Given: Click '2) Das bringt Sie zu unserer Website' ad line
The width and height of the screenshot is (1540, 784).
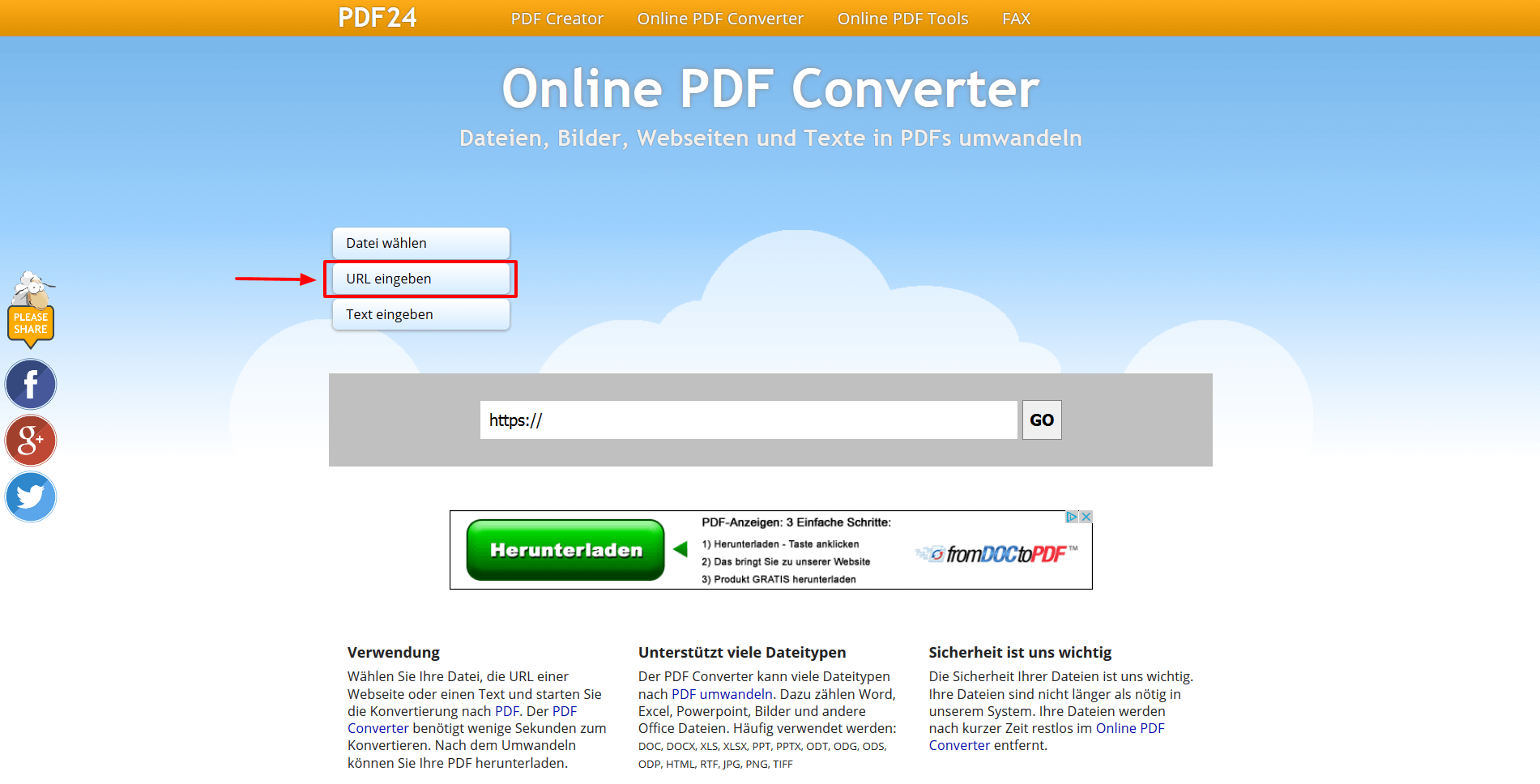Looking at the screenshot, I should point(786,562).
